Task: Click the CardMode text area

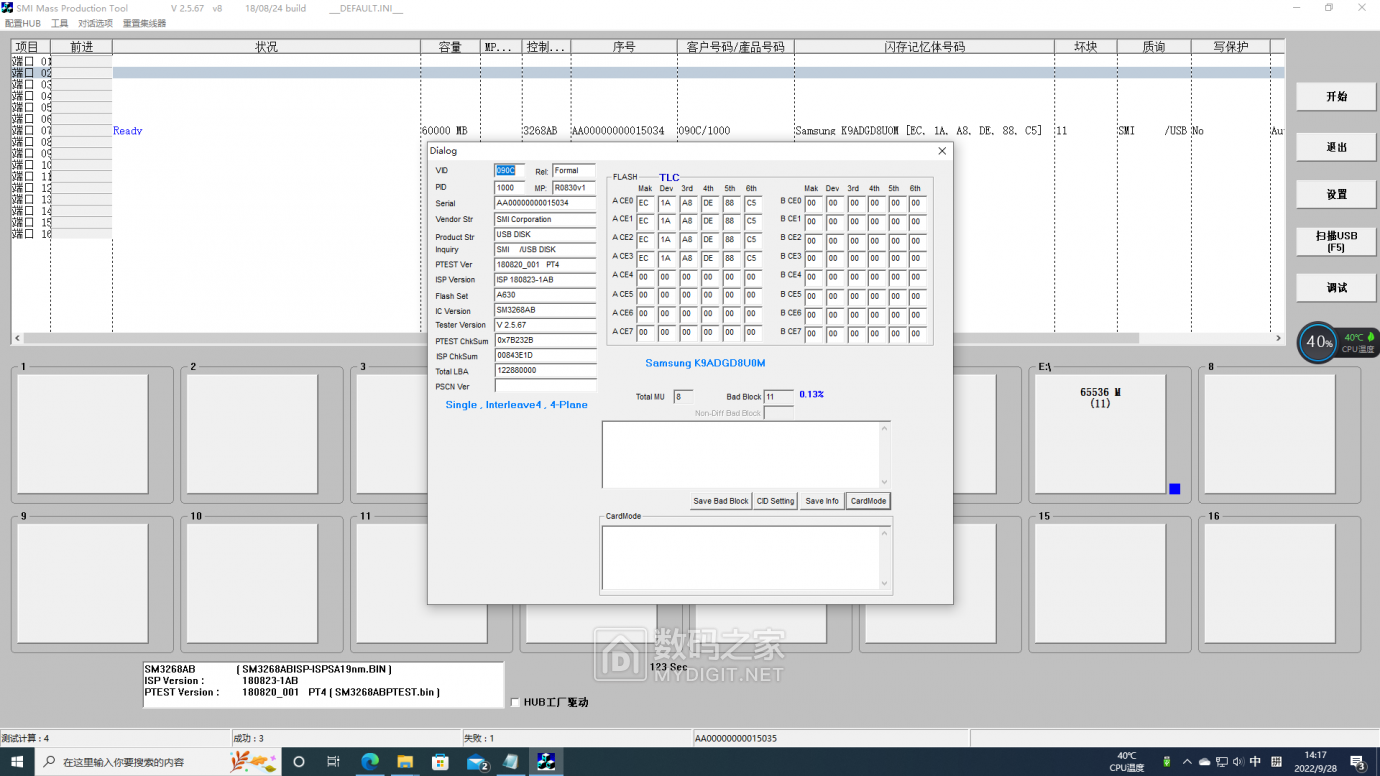Action: point(745,558)
